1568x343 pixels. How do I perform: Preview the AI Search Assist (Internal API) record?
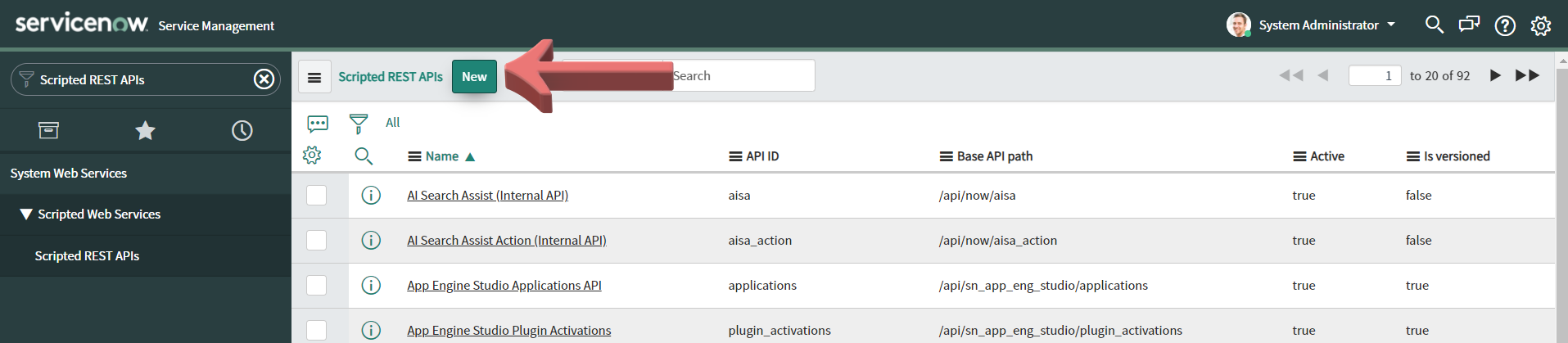point(371,195)
